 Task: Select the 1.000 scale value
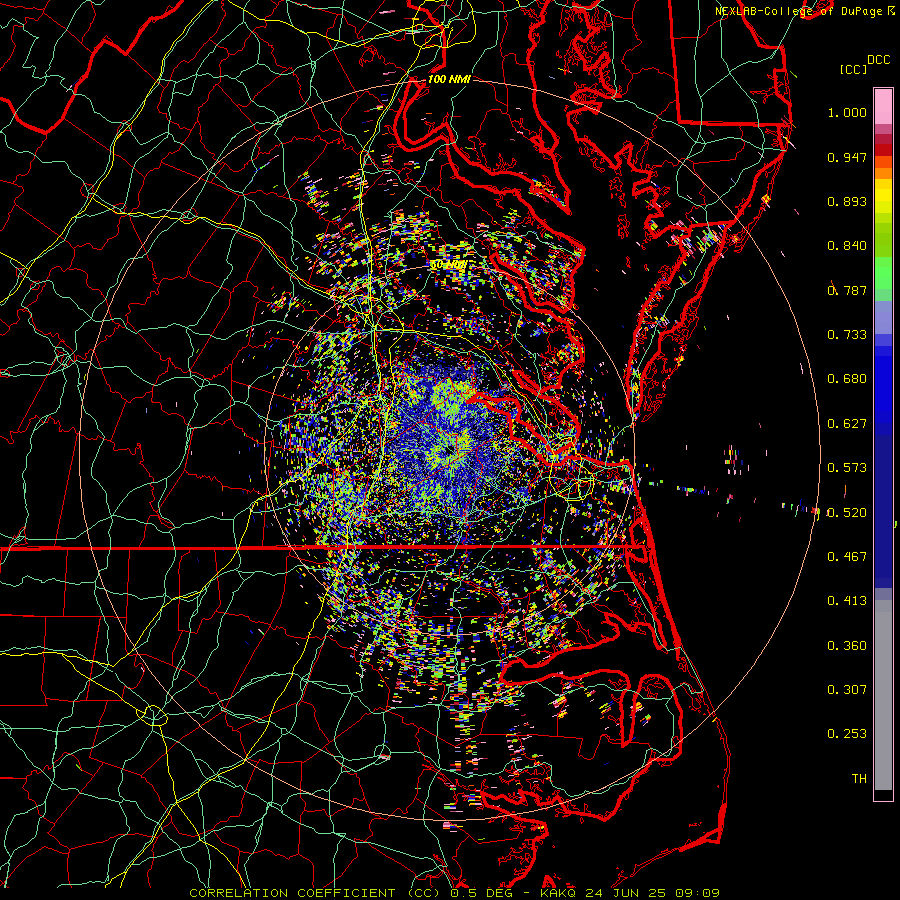[847, 112]
